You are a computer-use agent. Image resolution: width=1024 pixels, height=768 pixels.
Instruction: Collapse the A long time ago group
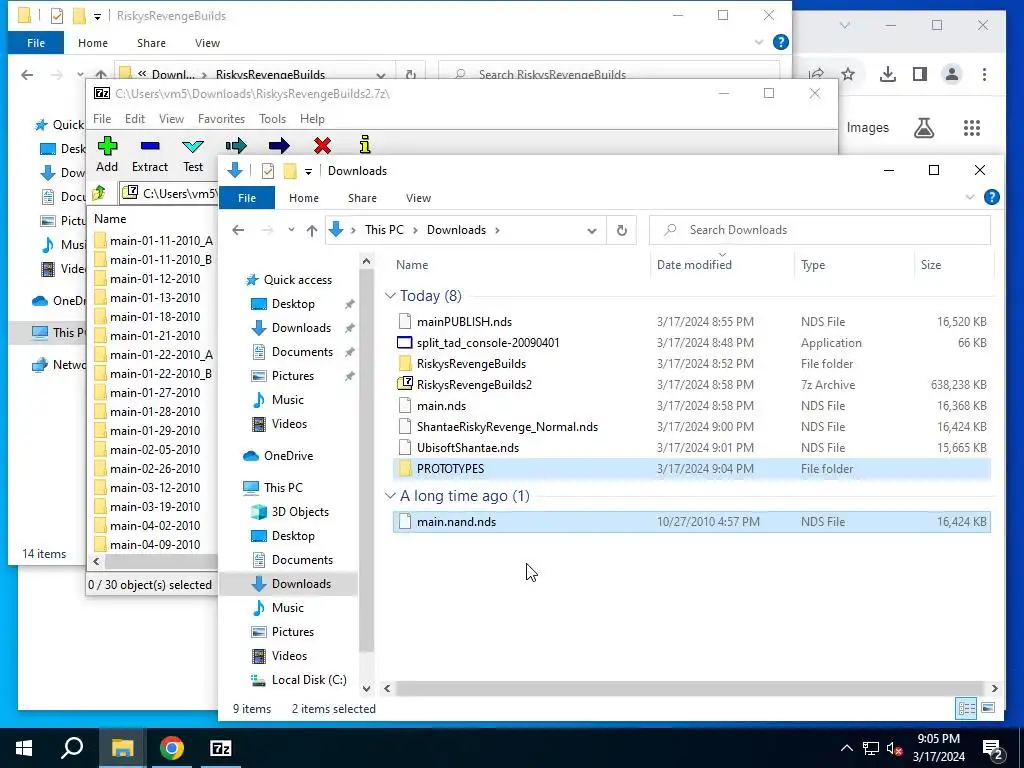click(391, 496)
